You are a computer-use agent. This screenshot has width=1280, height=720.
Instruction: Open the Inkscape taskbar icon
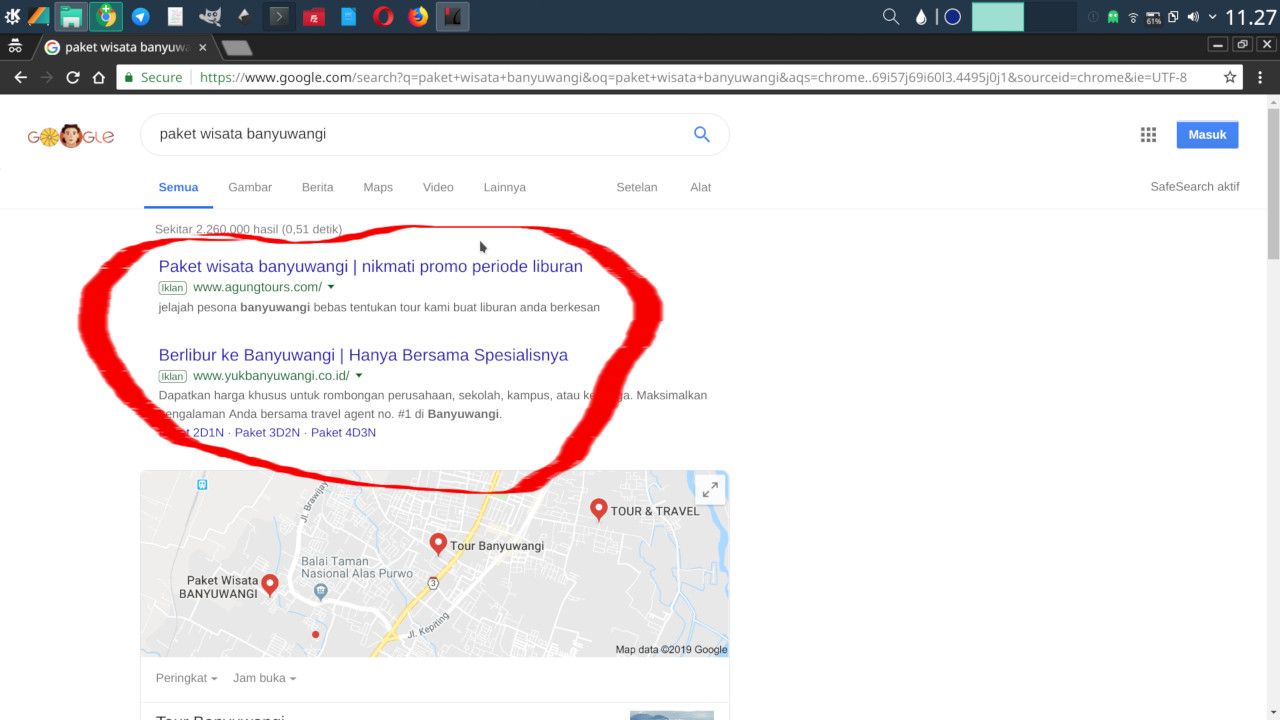coord(244,16)
